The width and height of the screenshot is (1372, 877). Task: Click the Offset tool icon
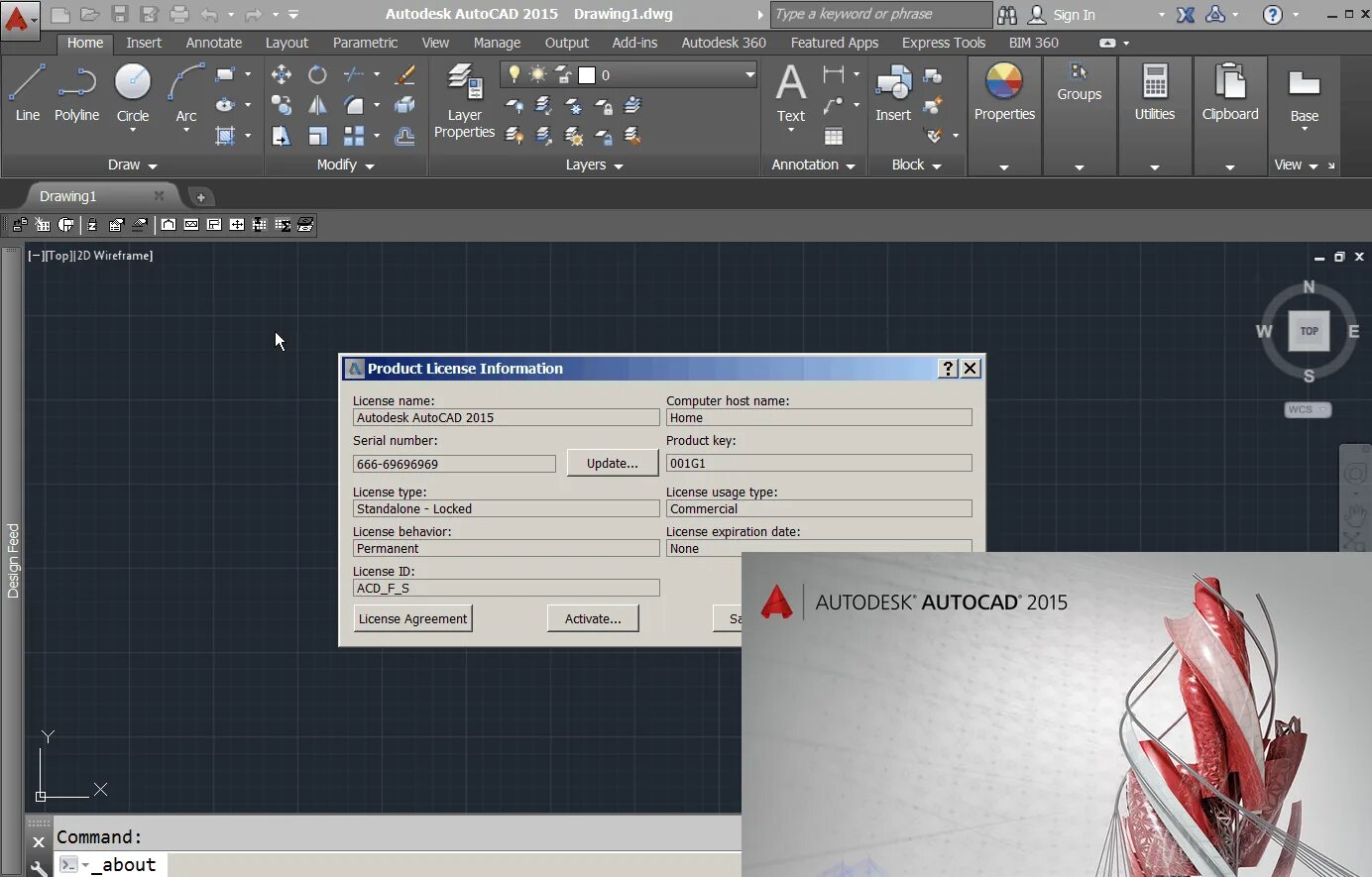tap(404, 136)
